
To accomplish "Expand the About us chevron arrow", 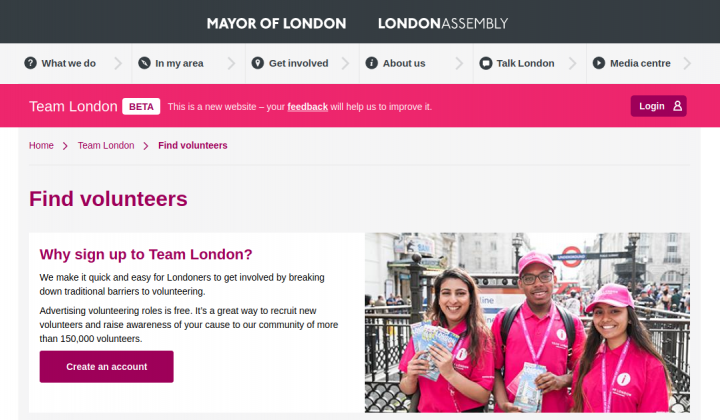I will 459,63.
